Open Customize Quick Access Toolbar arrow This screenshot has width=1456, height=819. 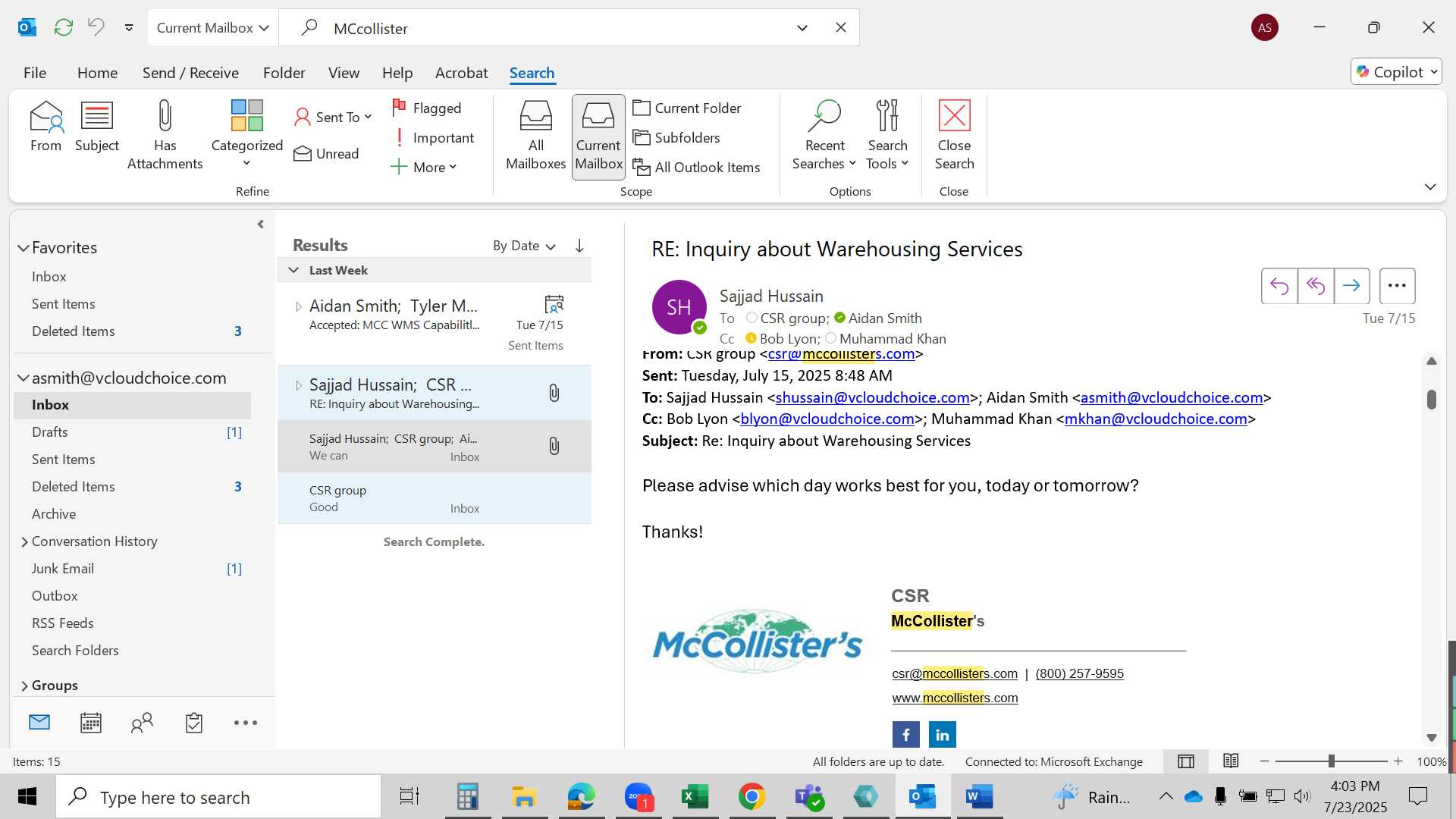click(129, 28)
